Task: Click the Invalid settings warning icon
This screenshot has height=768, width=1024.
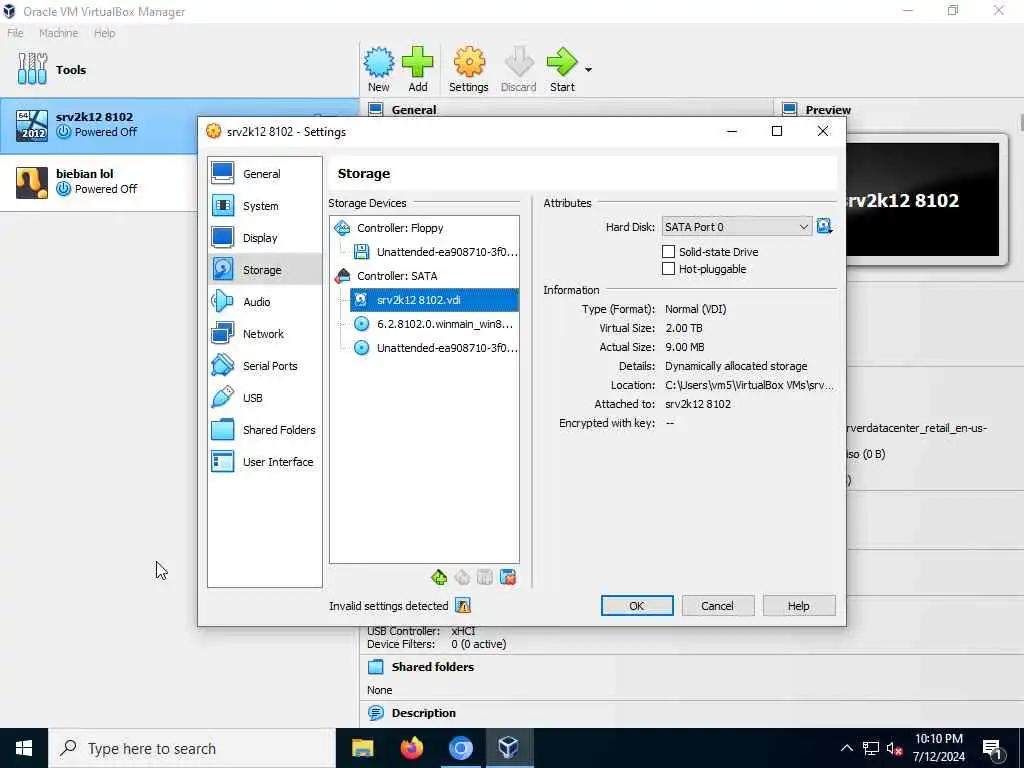Action: point(463,606)
